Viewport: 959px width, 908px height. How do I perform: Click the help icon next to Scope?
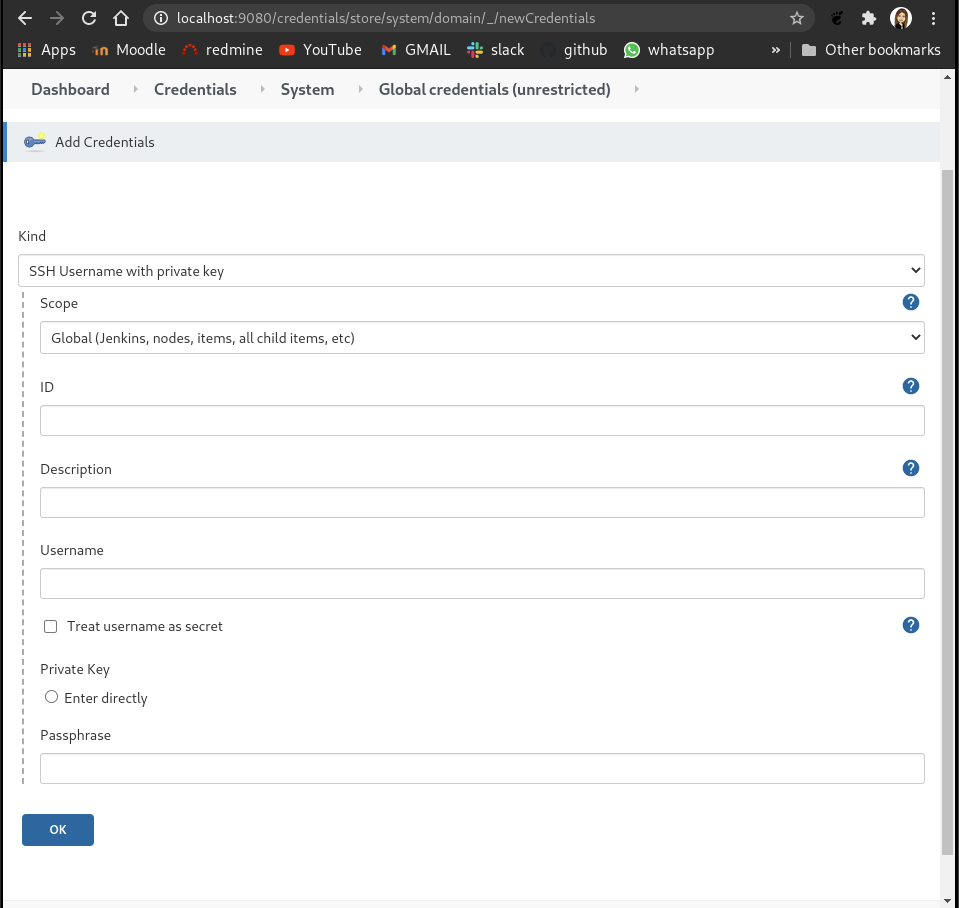coord(910,302)
